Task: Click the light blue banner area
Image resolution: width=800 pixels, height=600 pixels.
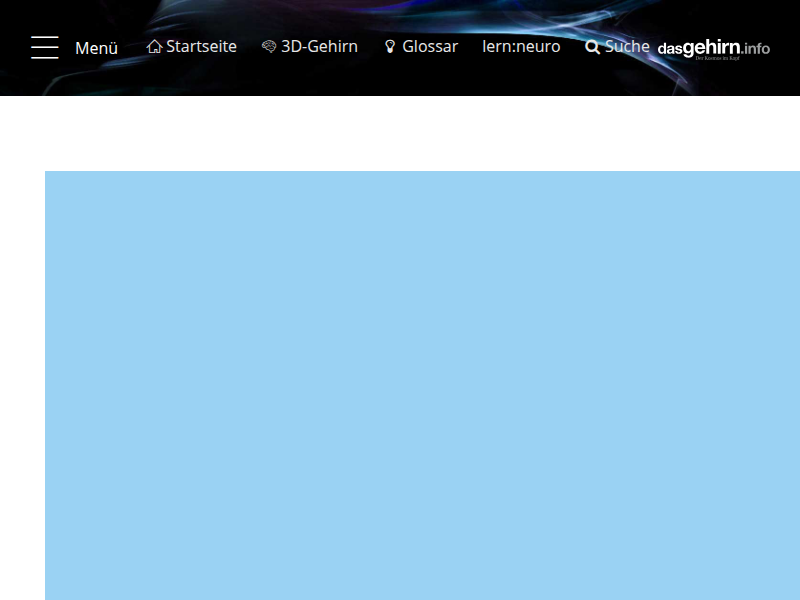Action: (x=420, y=385)
